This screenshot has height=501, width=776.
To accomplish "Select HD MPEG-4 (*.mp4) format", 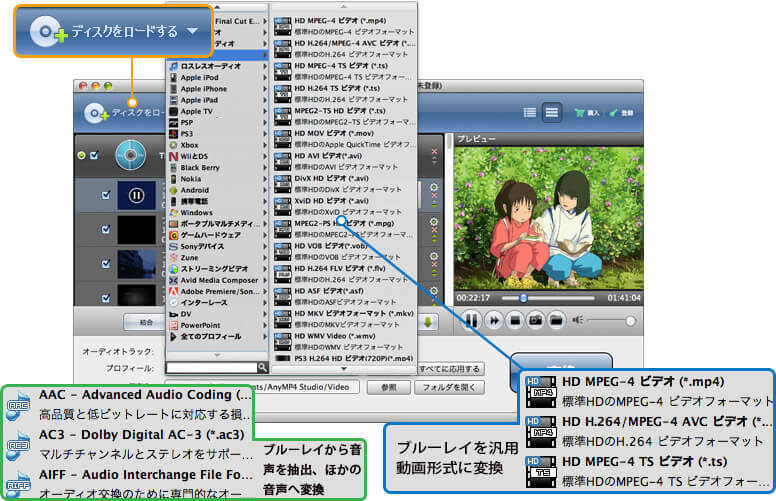I will coord(344,26).
